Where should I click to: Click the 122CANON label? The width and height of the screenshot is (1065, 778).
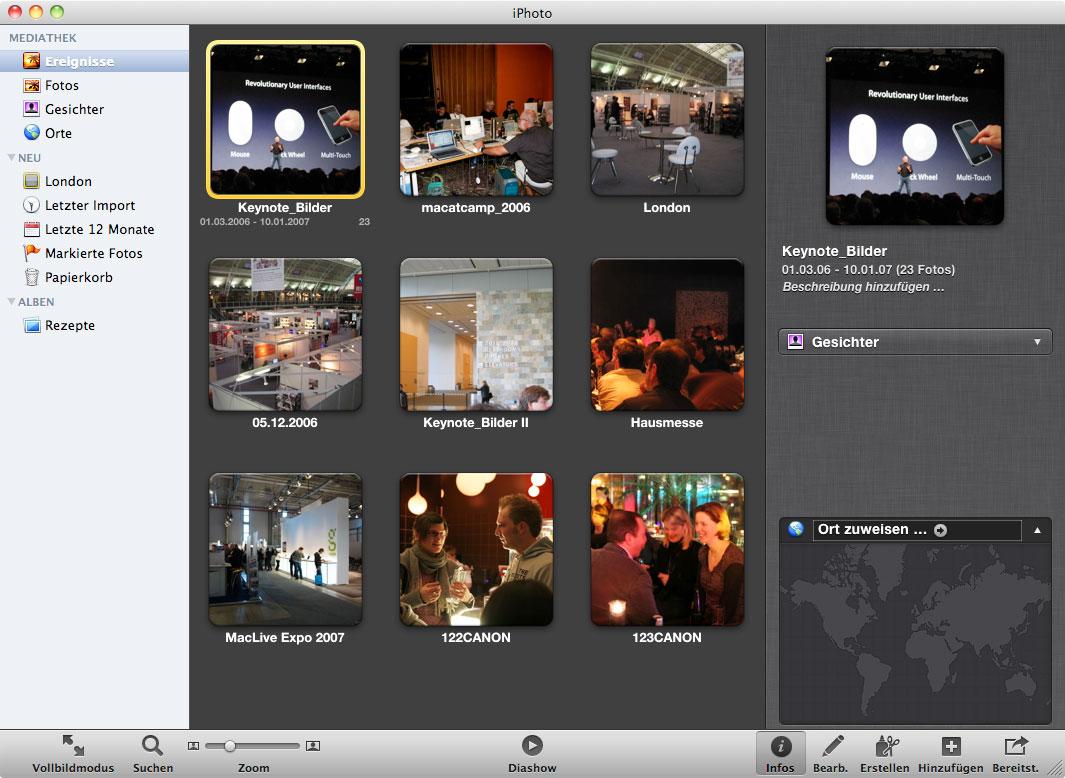click(475, 638)
